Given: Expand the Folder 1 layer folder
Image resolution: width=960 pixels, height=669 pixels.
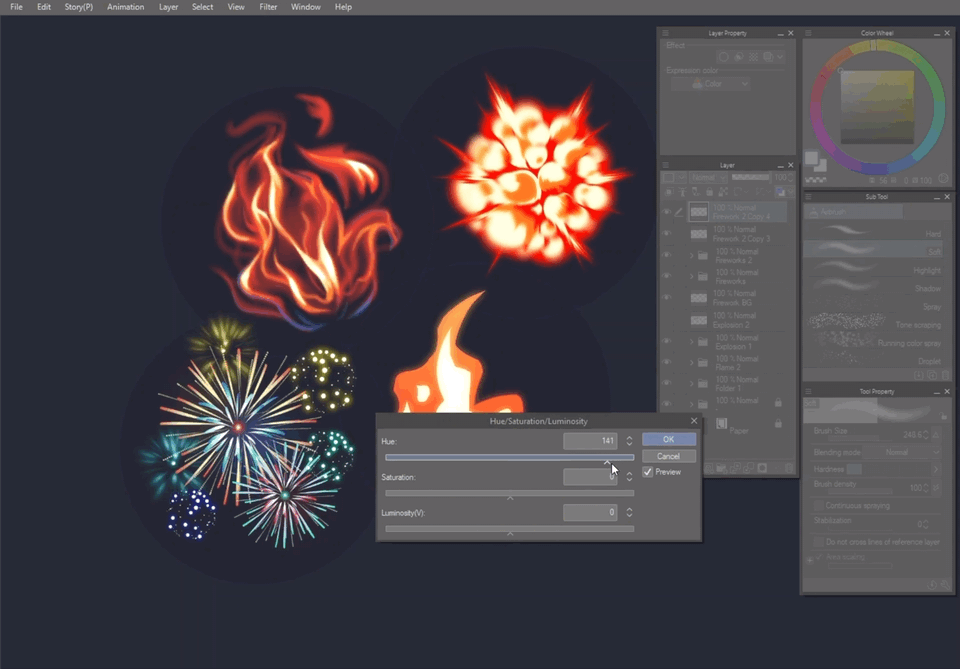Looking at the screenshot, I should [x=692, y=383].
